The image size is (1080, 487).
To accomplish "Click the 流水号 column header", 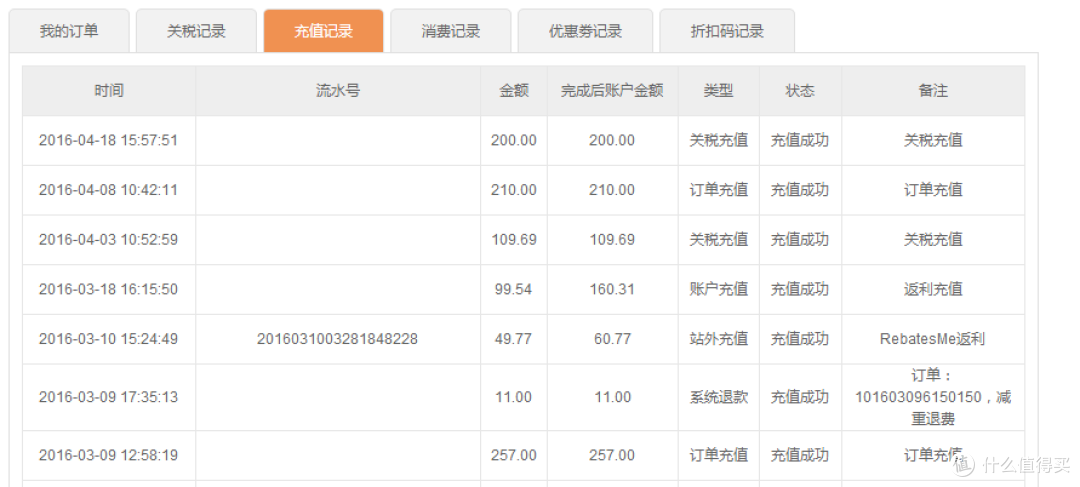I will pos(338,91).
